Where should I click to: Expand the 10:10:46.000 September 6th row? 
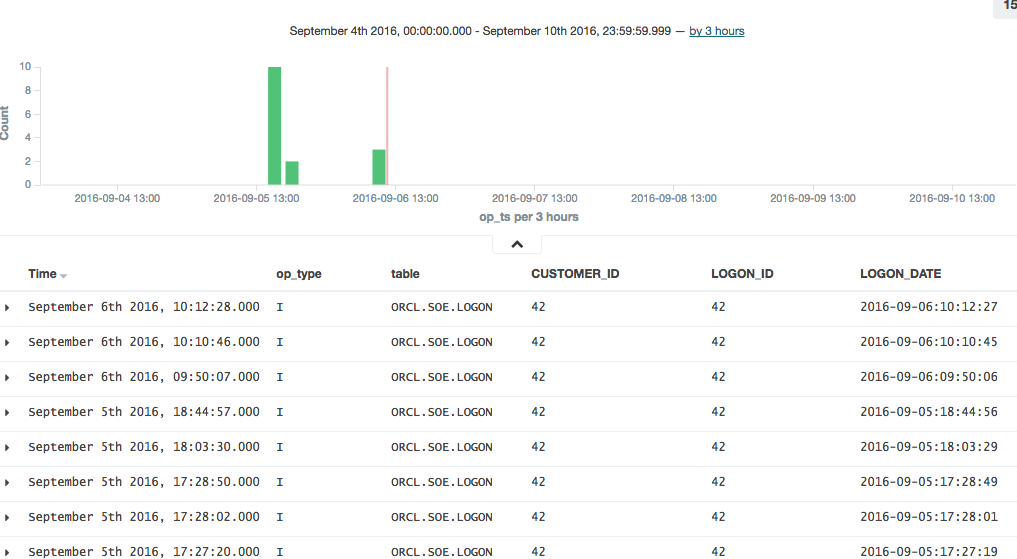tap(8, 343)
